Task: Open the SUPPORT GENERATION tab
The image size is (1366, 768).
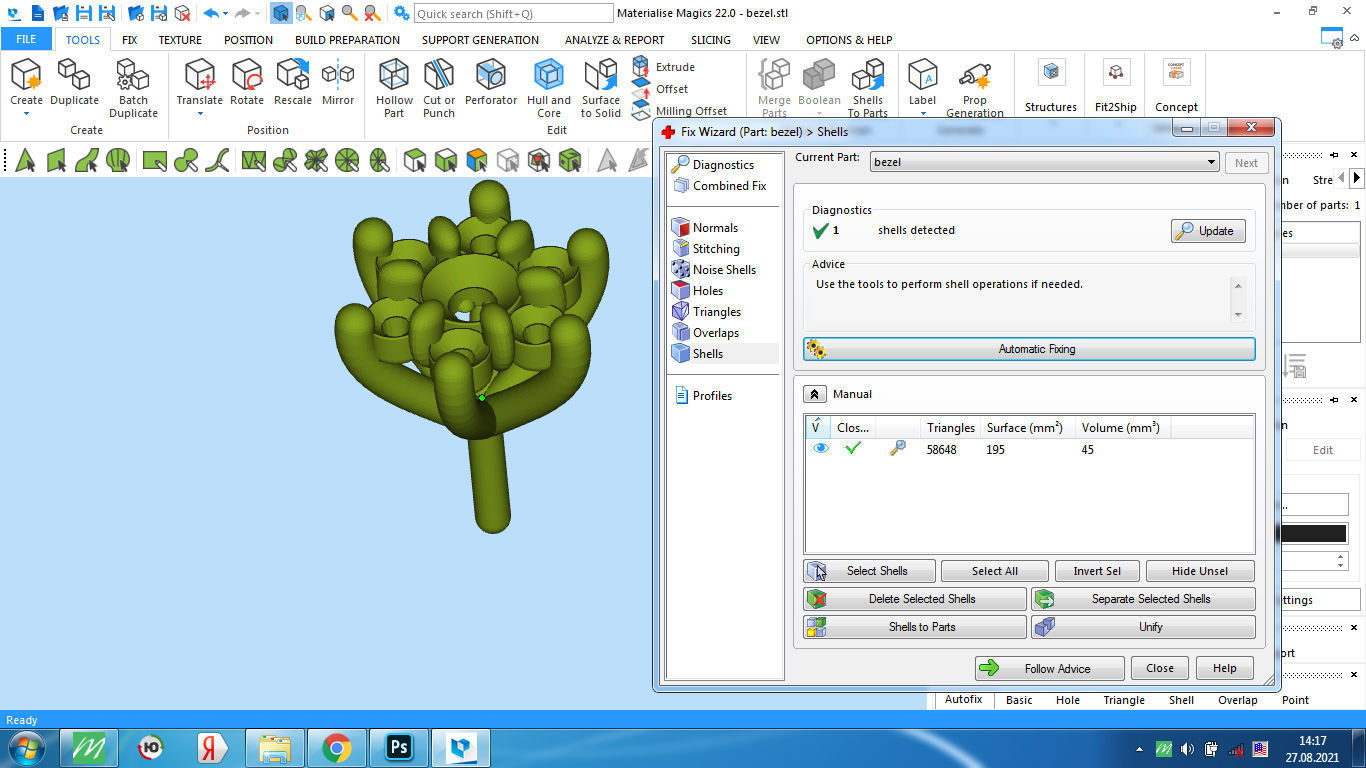Action: pos(480,40)
